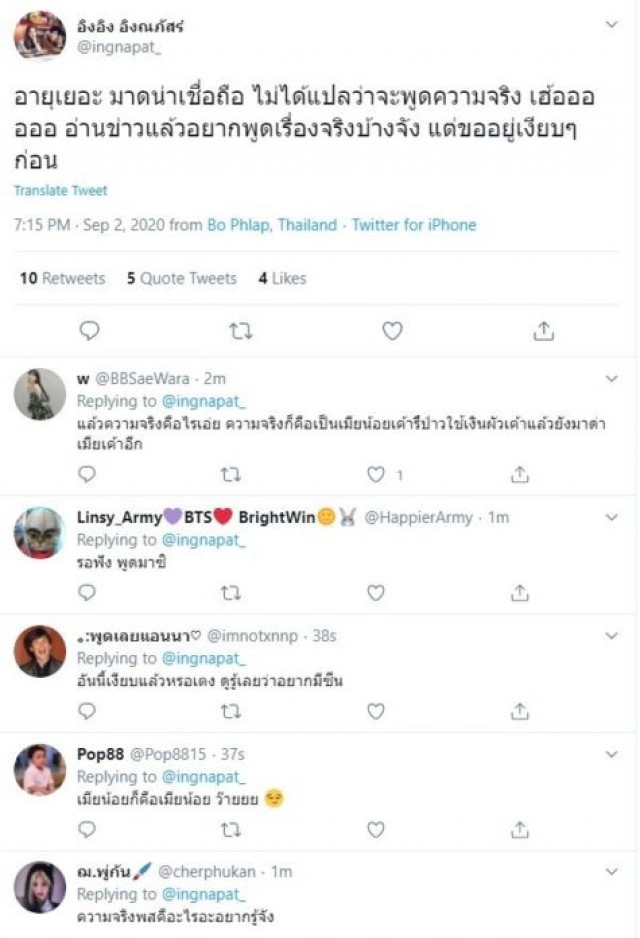Open options menu for @BBSaeWara's reply
This screenshot has height=938, width=640.
click(x=612, y=380)
